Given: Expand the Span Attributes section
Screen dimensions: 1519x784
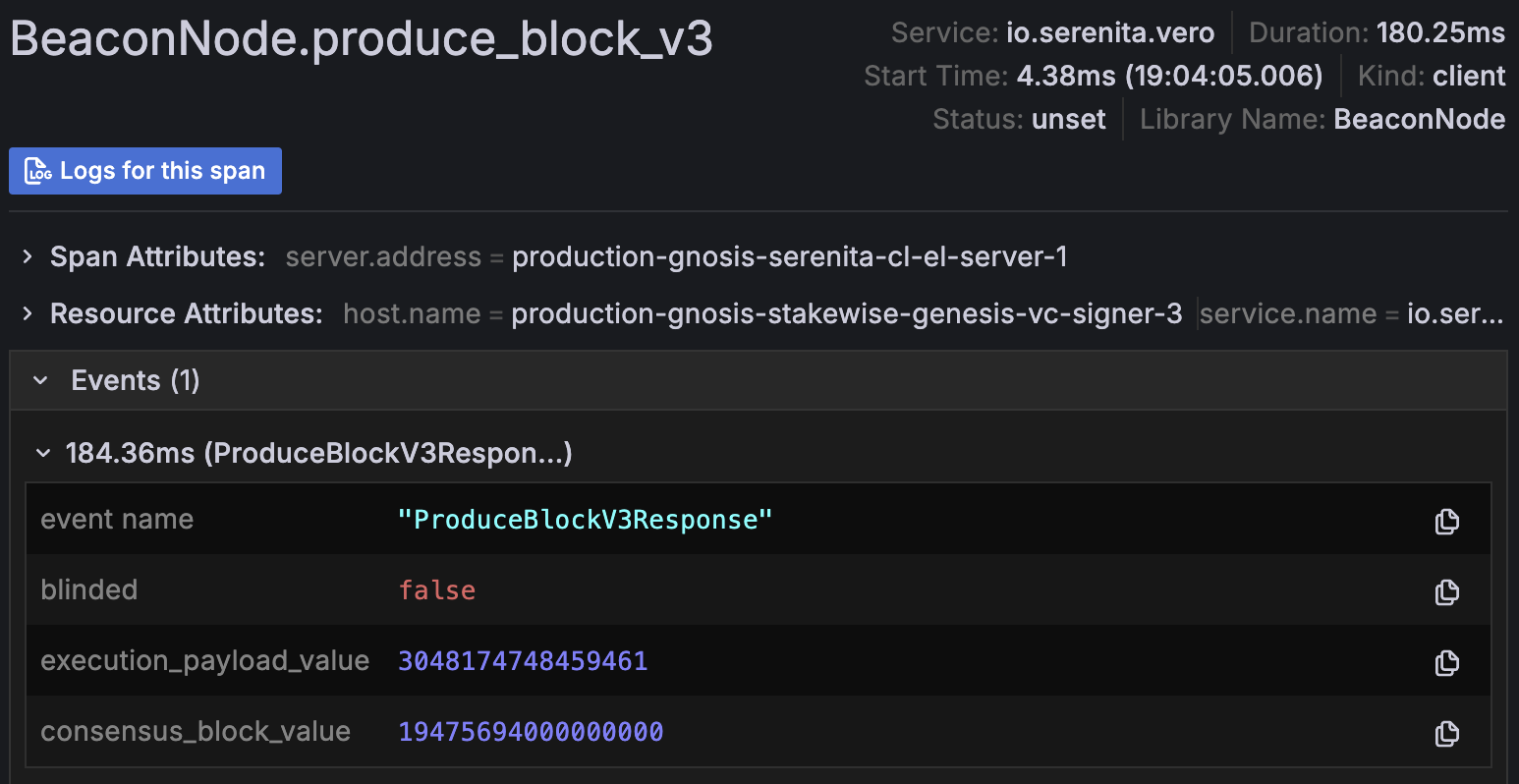Looking at the screenshot, I should click(x=28, y=256).
